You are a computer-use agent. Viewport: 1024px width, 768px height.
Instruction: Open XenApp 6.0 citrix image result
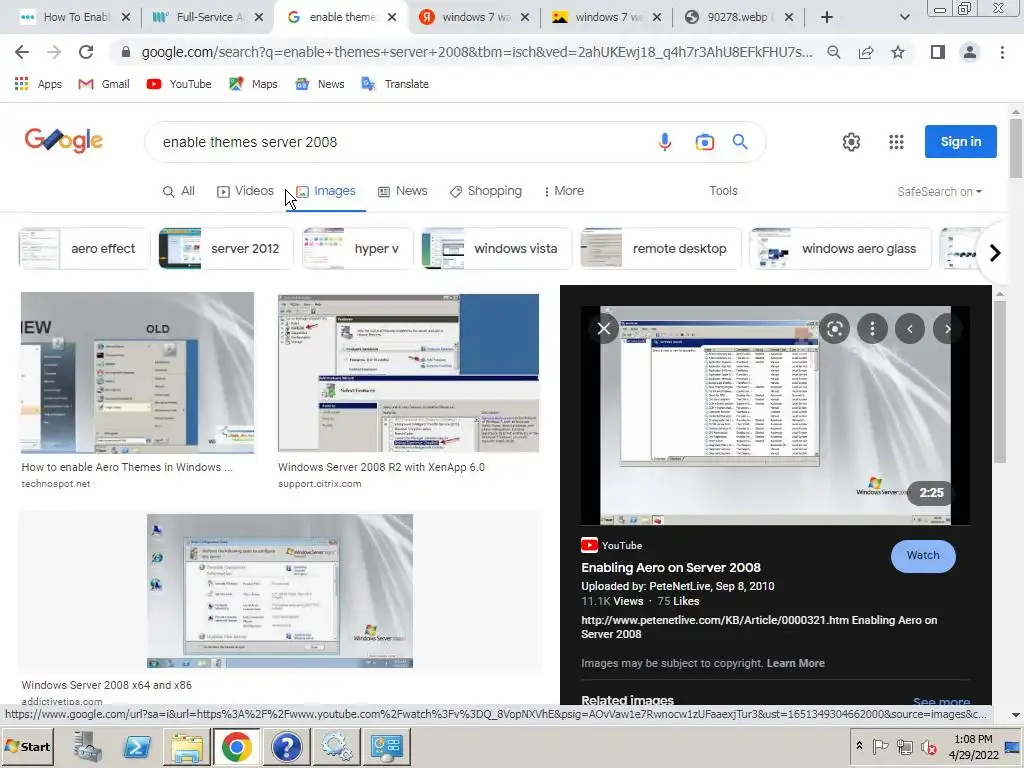[408, 372]
